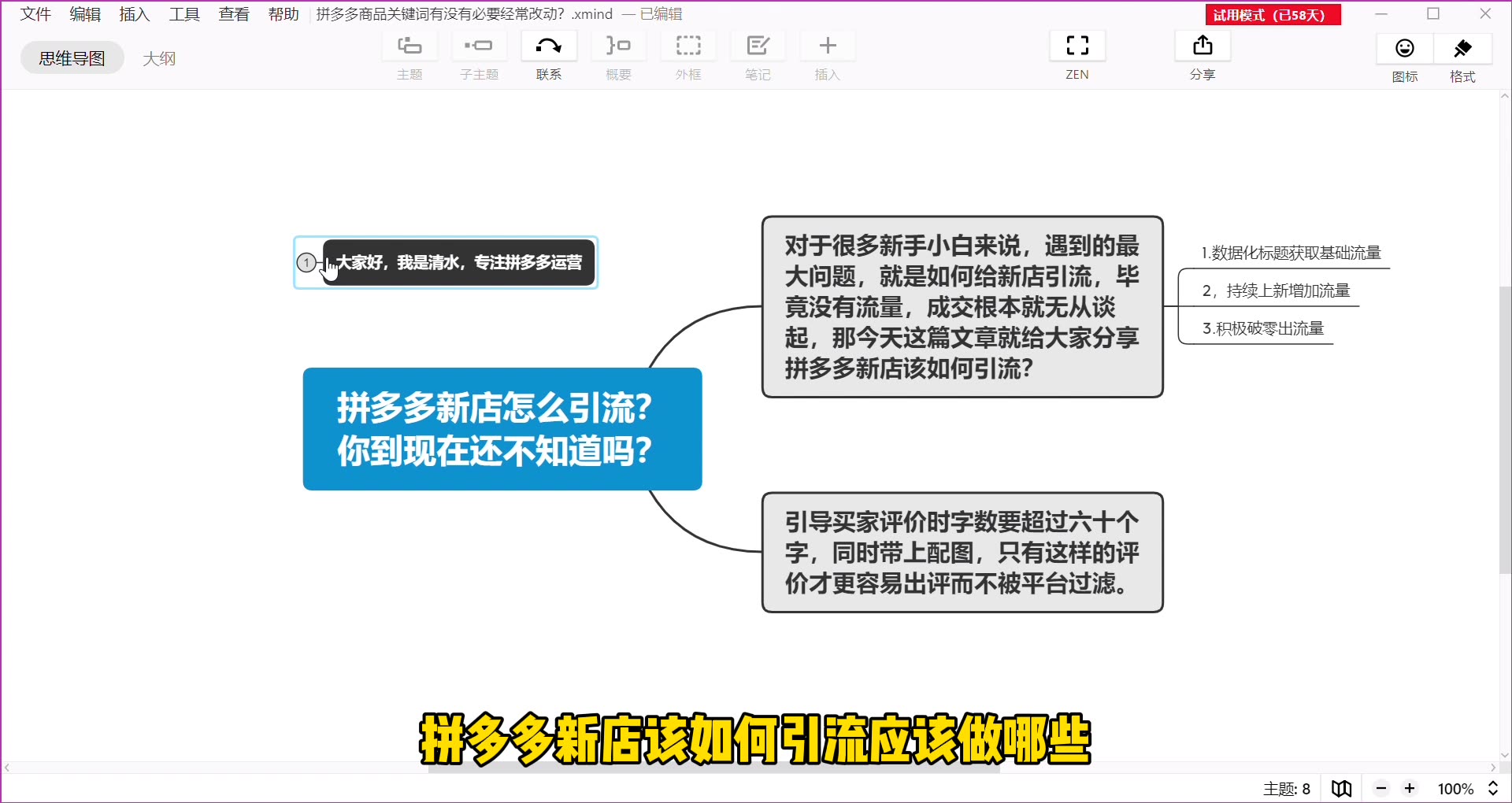Viewport: 1512px width, 803px height.
Task: Zoom out with the minus button
Action: [1381, 788]
